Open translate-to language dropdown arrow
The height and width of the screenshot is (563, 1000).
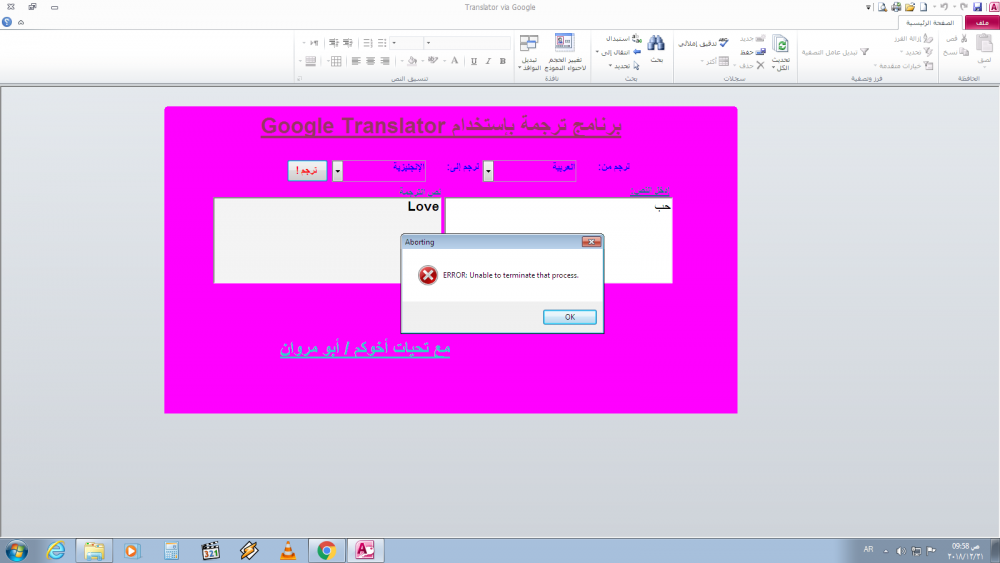(x=337, y=171)
